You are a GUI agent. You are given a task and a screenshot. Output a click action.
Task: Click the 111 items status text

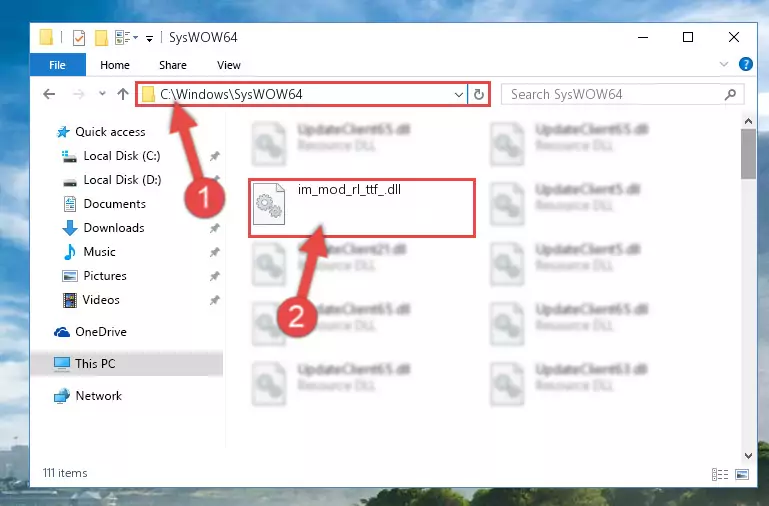[65, 473]
